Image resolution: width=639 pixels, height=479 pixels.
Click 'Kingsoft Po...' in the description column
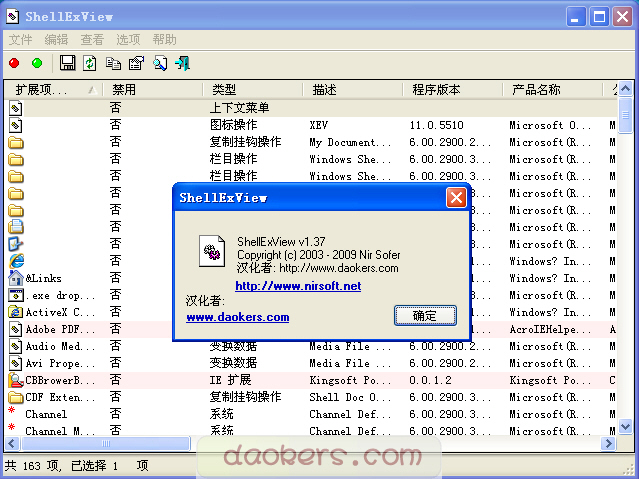click(350, 380)
